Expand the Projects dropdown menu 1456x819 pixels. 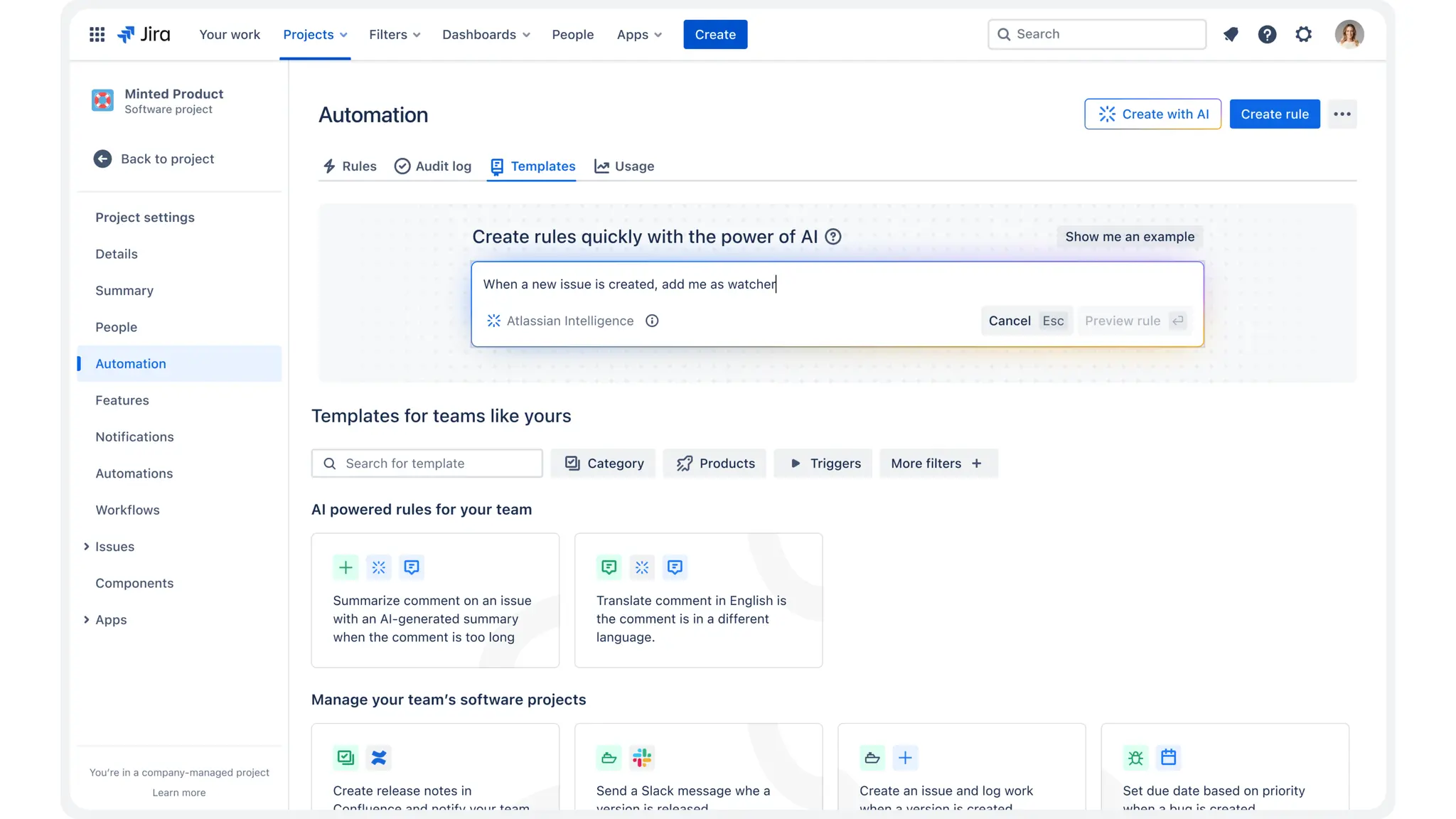click(315, 34)
